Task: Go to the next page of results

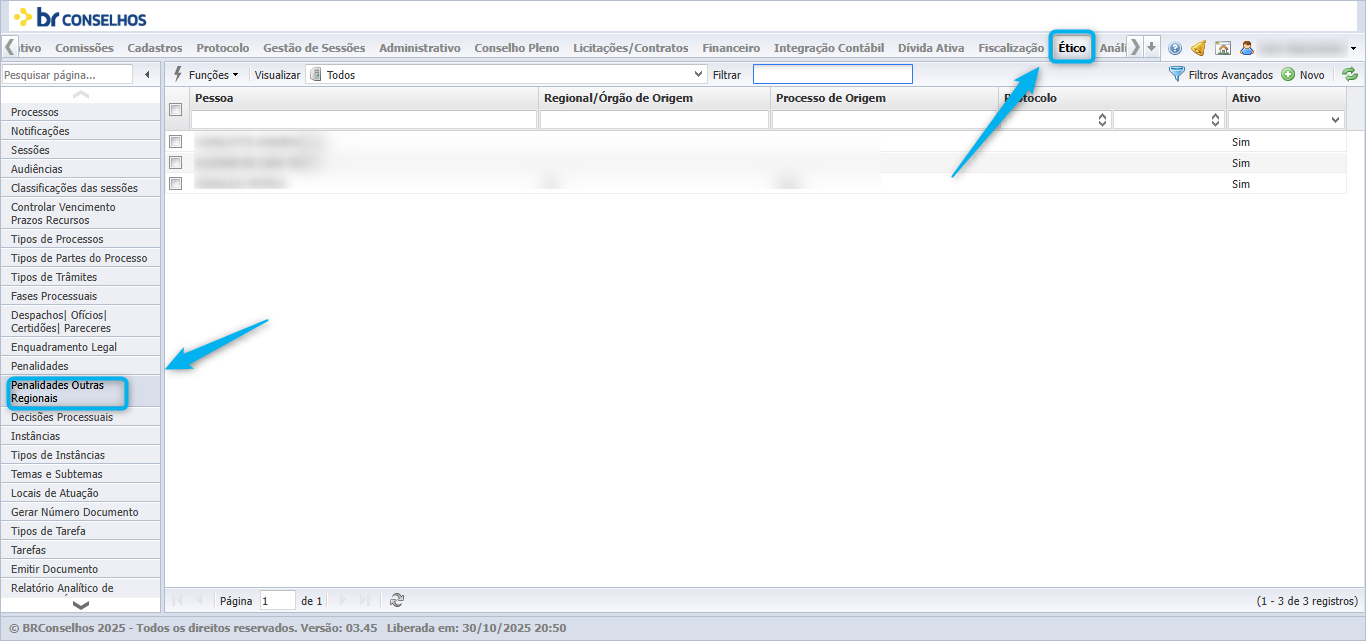Action: click(342, 600)
